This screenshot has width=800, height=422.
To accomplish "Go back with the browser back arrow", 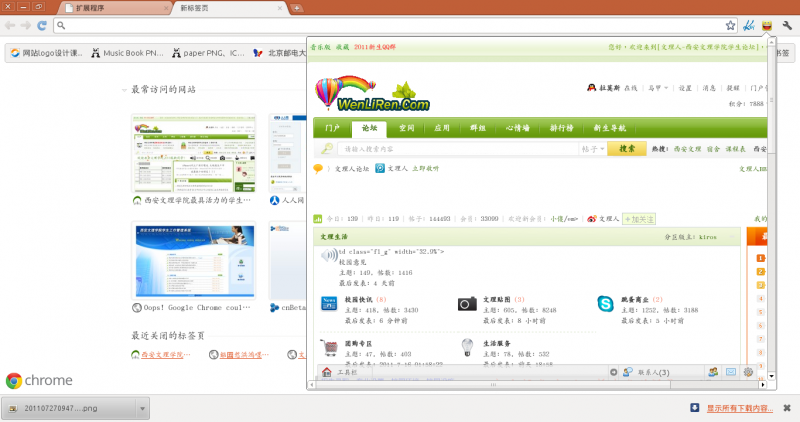I will tap(10, 25).
